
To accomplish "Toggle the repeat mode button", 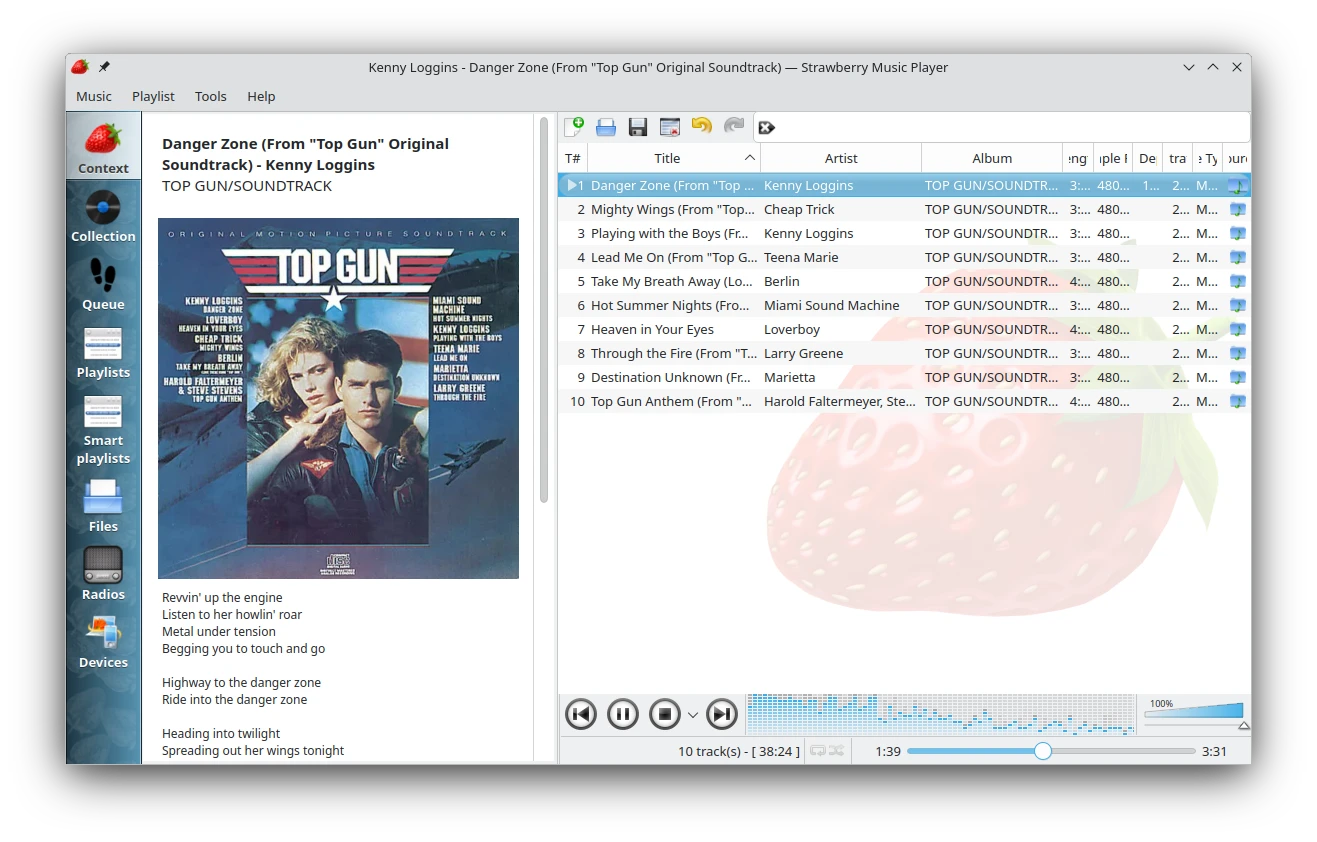I will (x=818, y=751).
